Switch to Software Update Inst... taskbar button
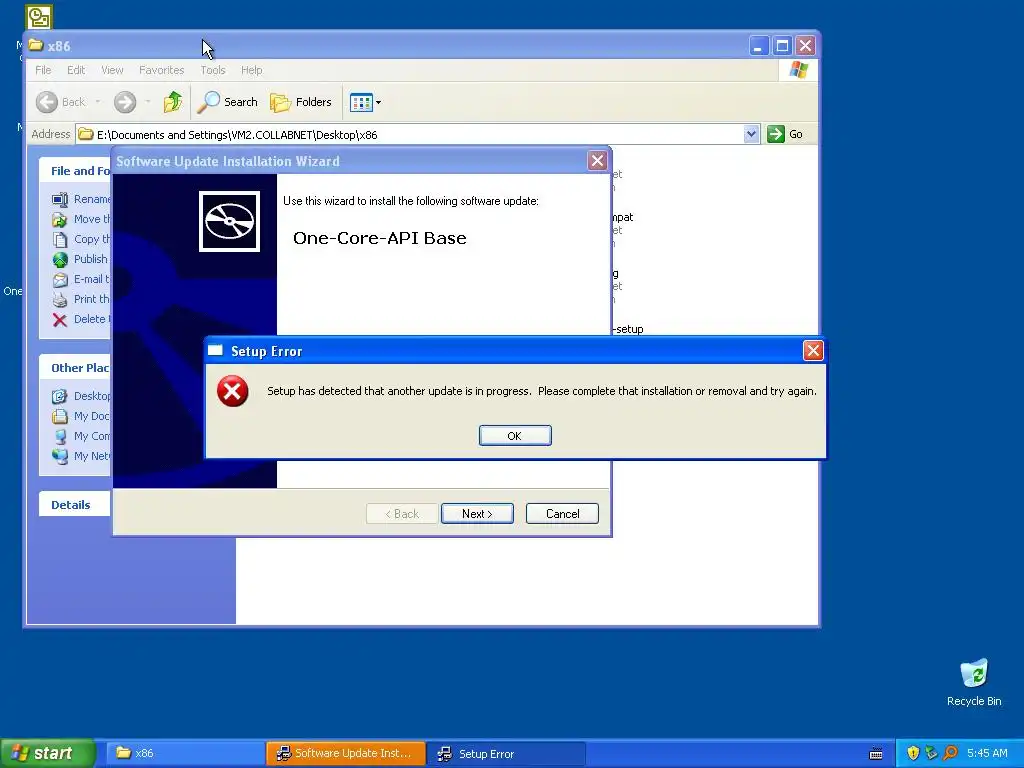Viewport: 1024px width, 768px height. tap(345, 753)
